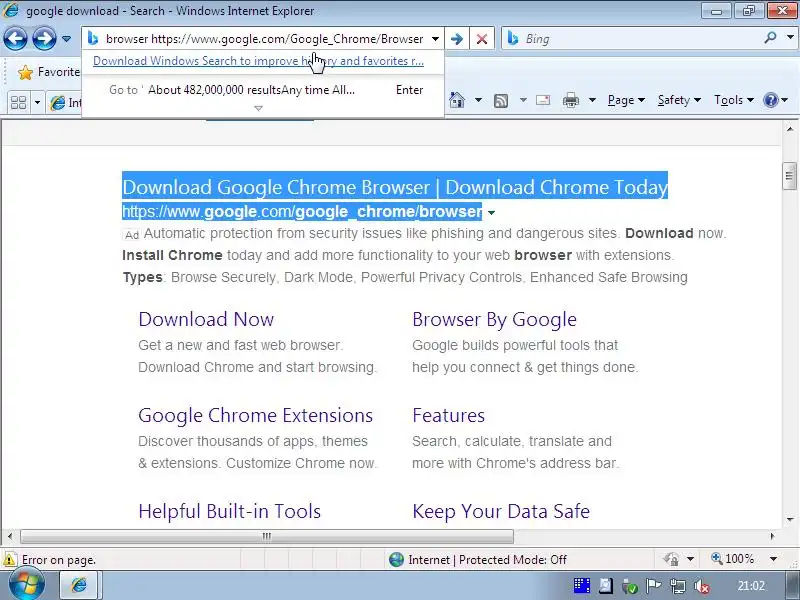800x600 pixels.
Task: Click the Internet zone globe icon
Action: (396, 560)
